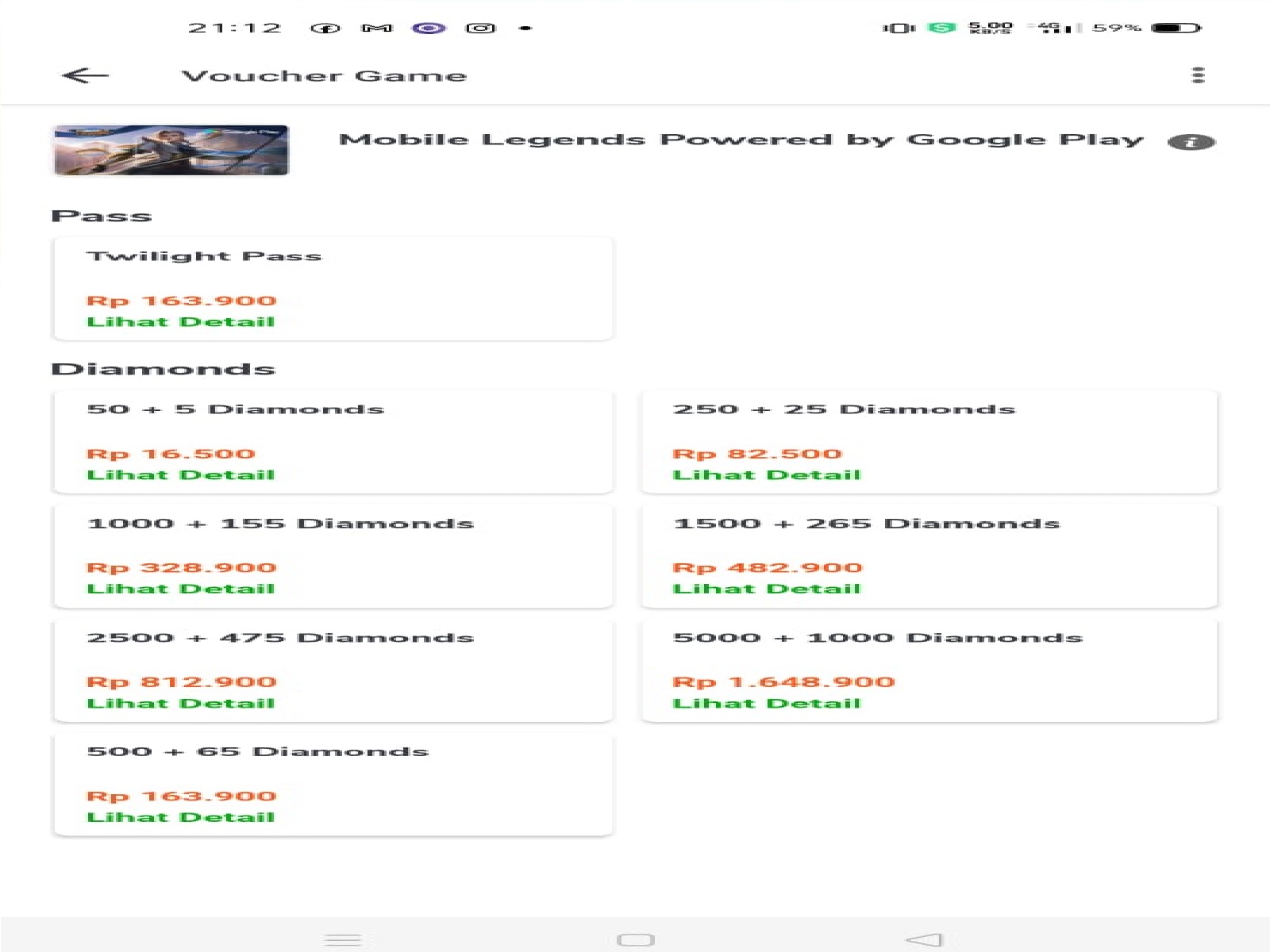Tap the green S icon in status bar
The image size is (1270, 952).
click(941, 27)
